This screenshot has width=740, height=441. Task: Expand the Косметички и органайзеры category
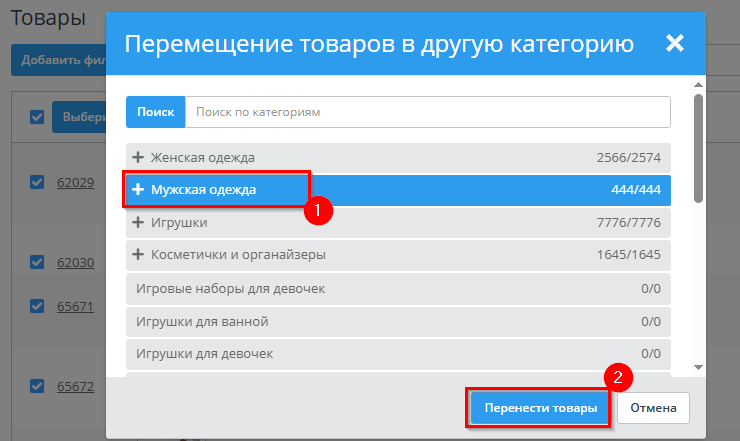pyautogui.click(x=138, y=254)
